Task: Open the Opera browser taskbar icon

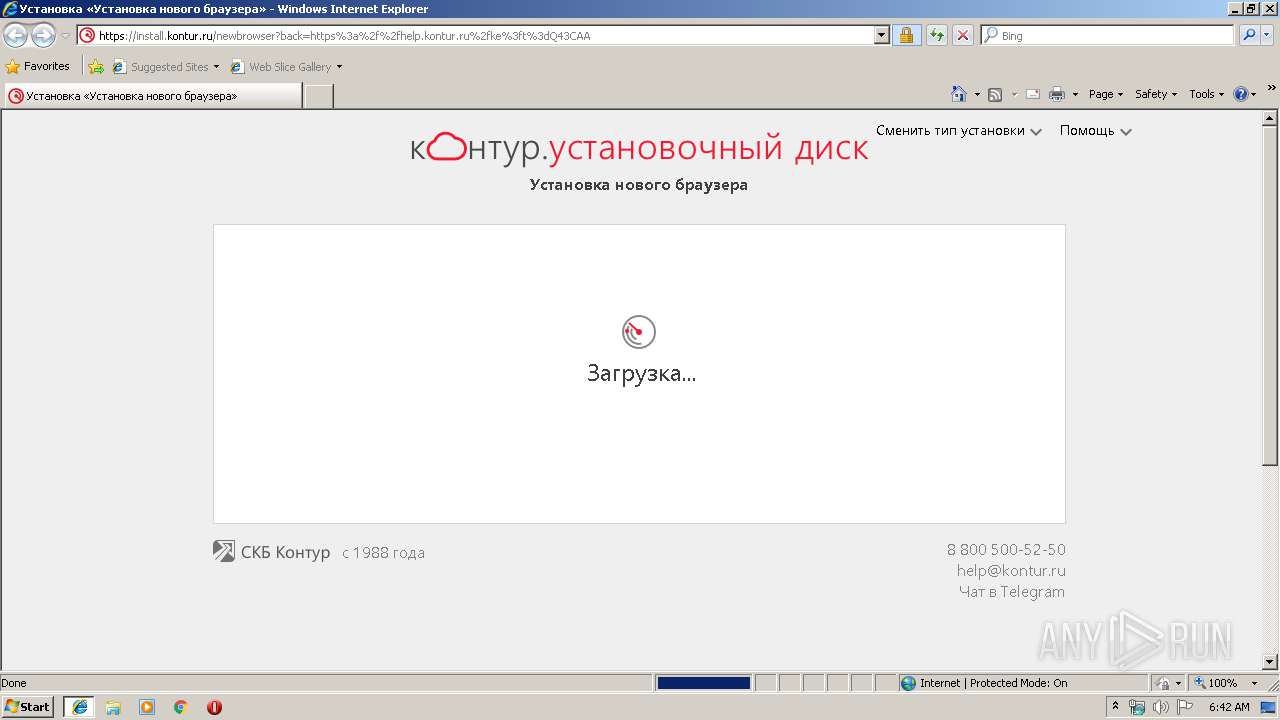Action: 214,707
